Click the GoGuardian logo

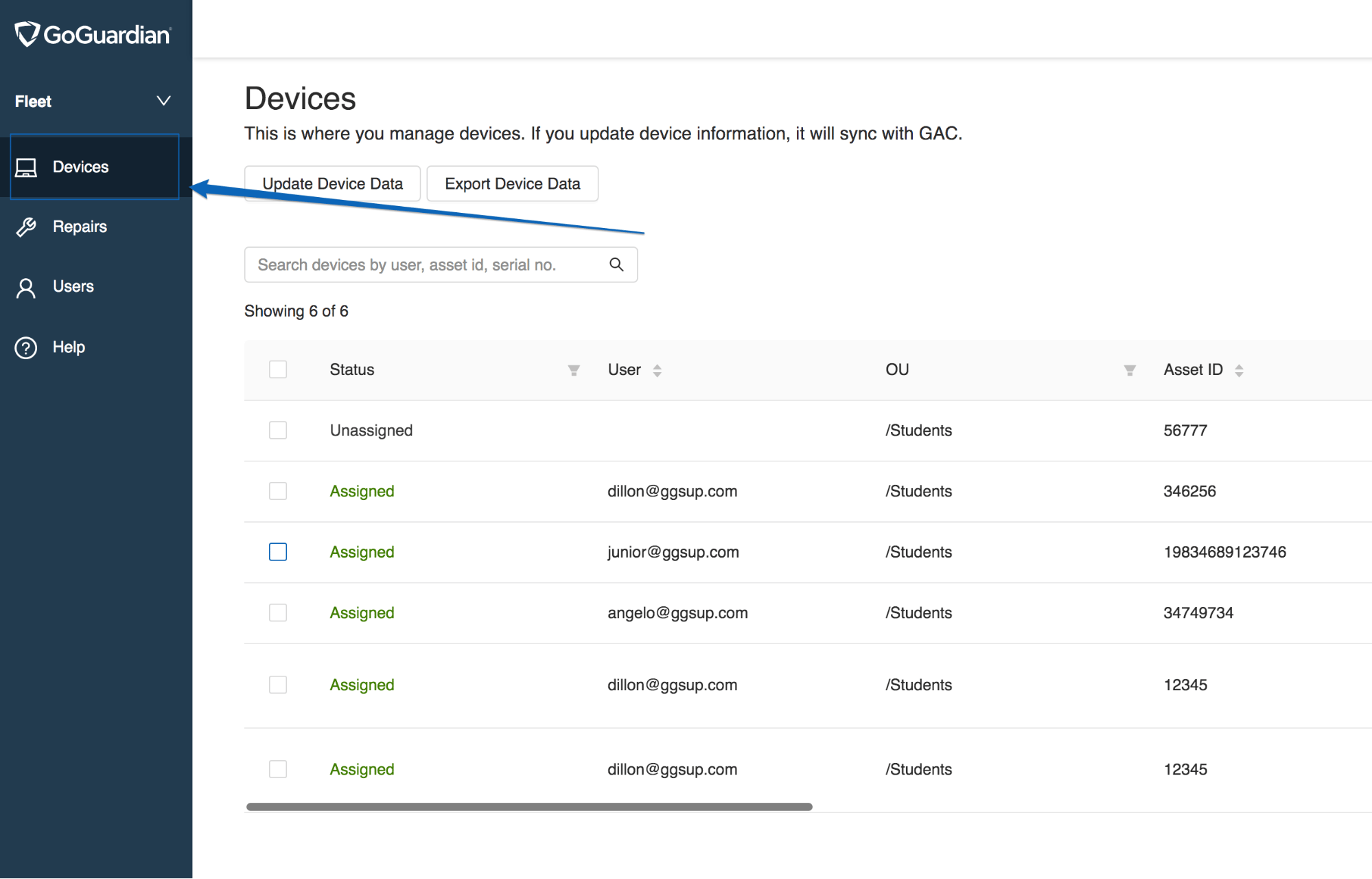[x=93, y=34]
